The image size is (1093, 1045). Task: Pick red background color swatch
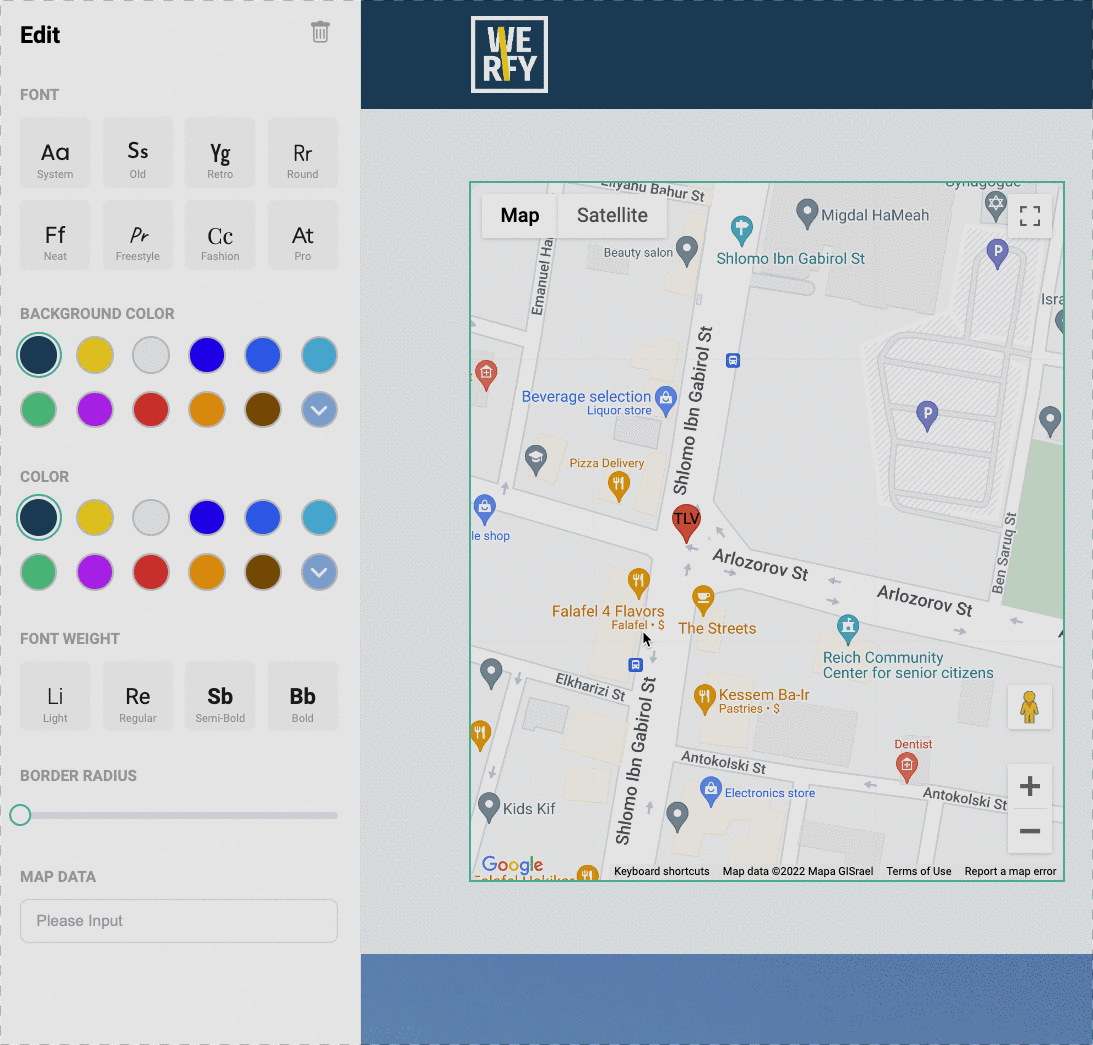(x=151, y=410)
